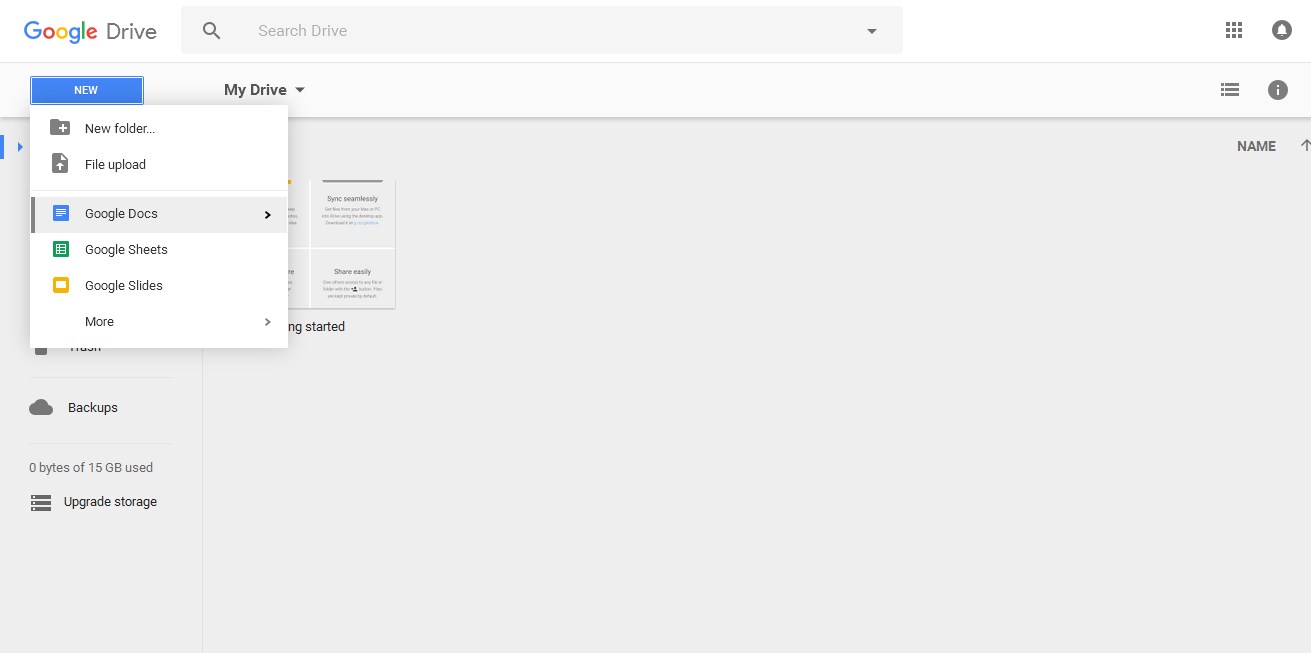
Task: Select Google Slides menu entry
Action: click(x=159, y=286)
